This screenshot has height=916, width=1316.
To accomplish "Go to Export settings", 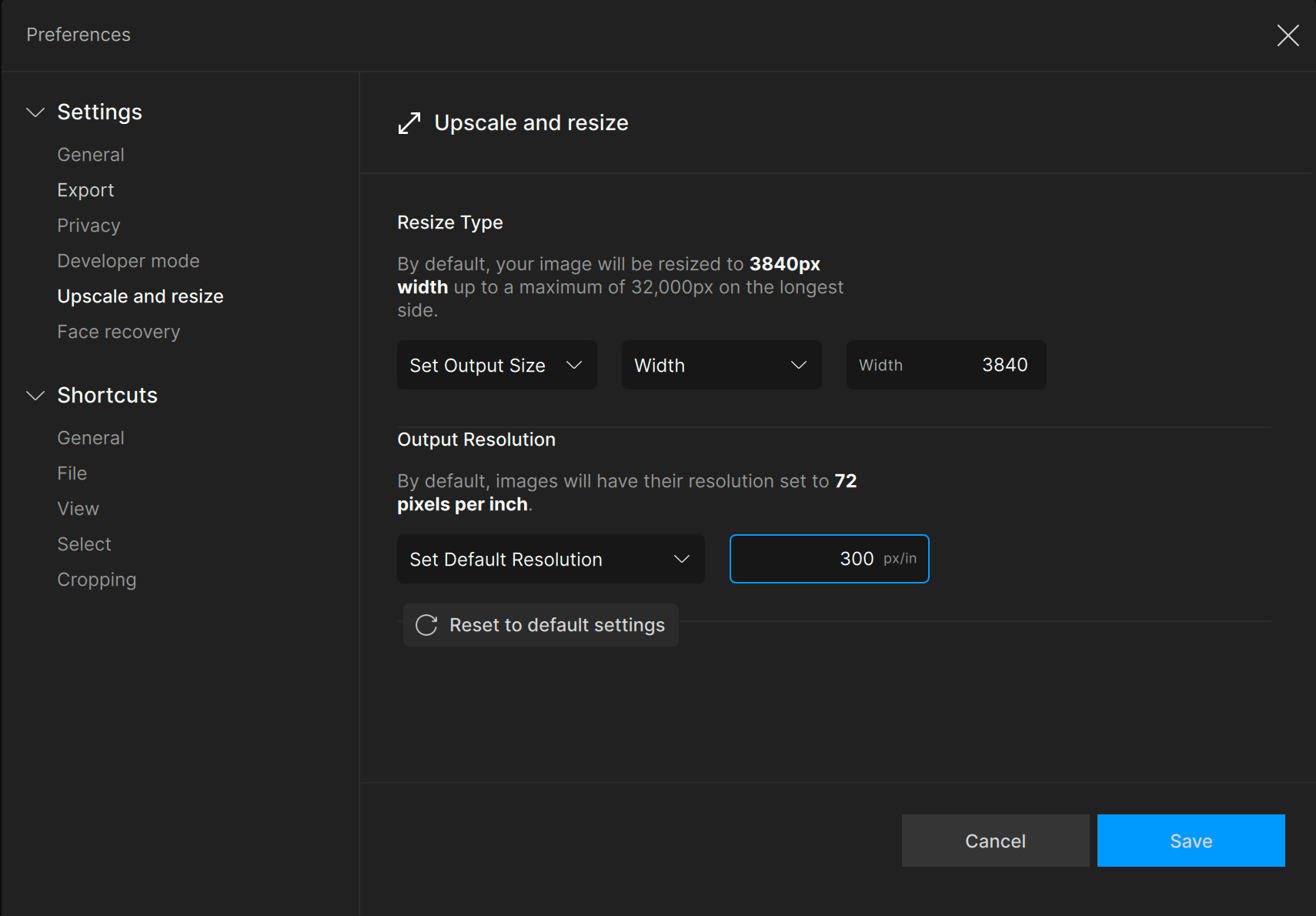I will tap(85, 190).
